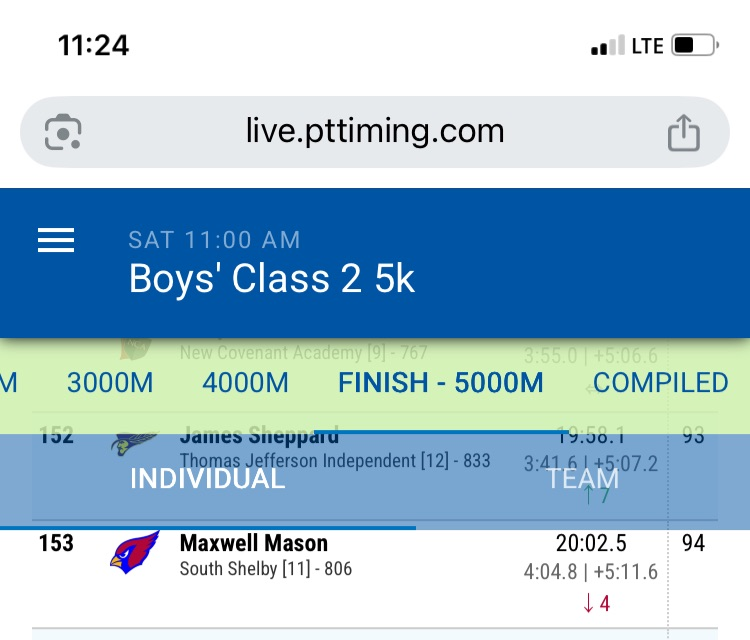
Task: Click Maxwell Mason's 20:02.5 finish time
Action: click(591, 544)
